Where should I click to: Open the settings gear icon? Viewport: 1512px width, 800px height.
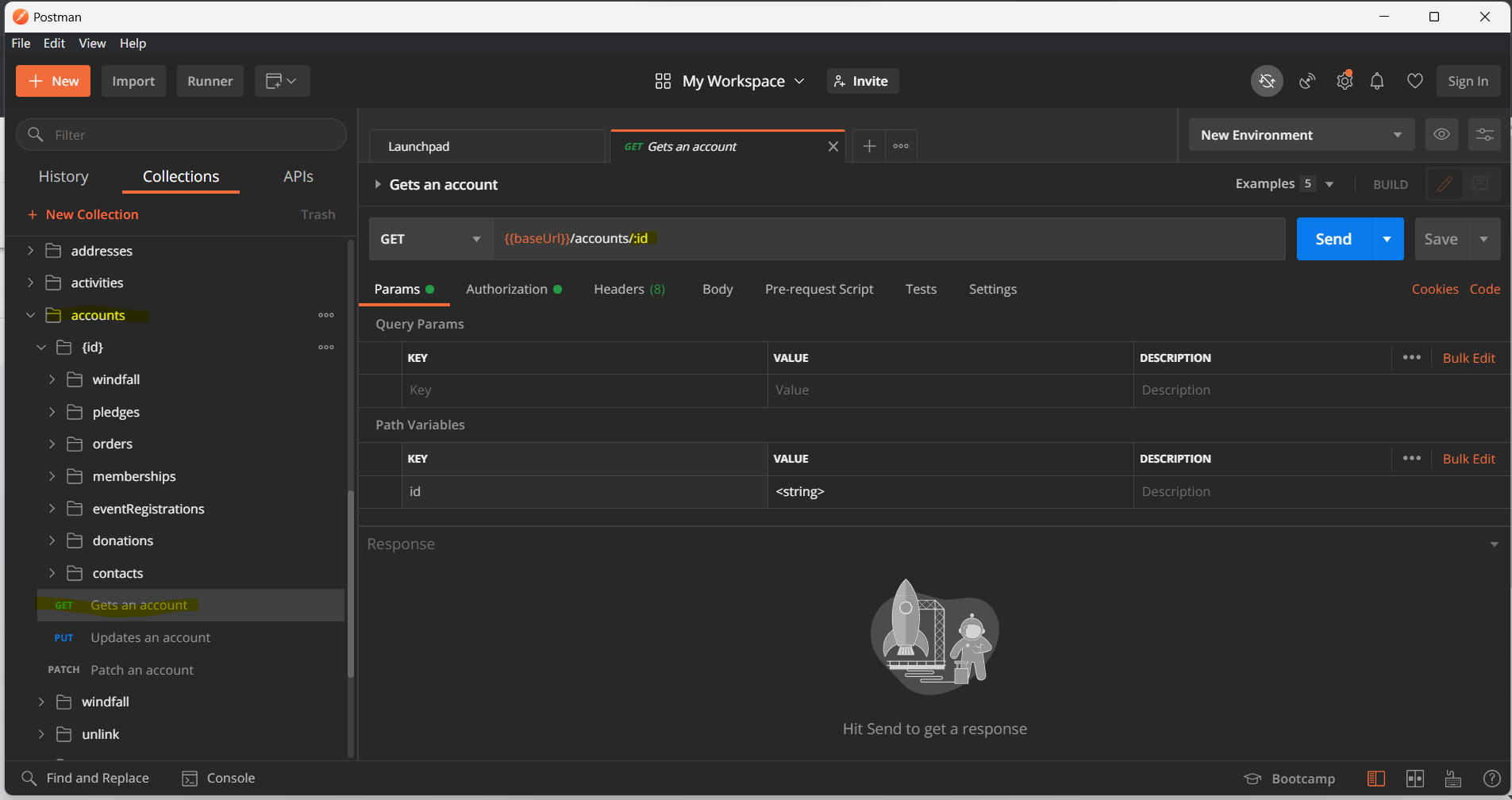pyautogui.click(x=1345, y=81)
